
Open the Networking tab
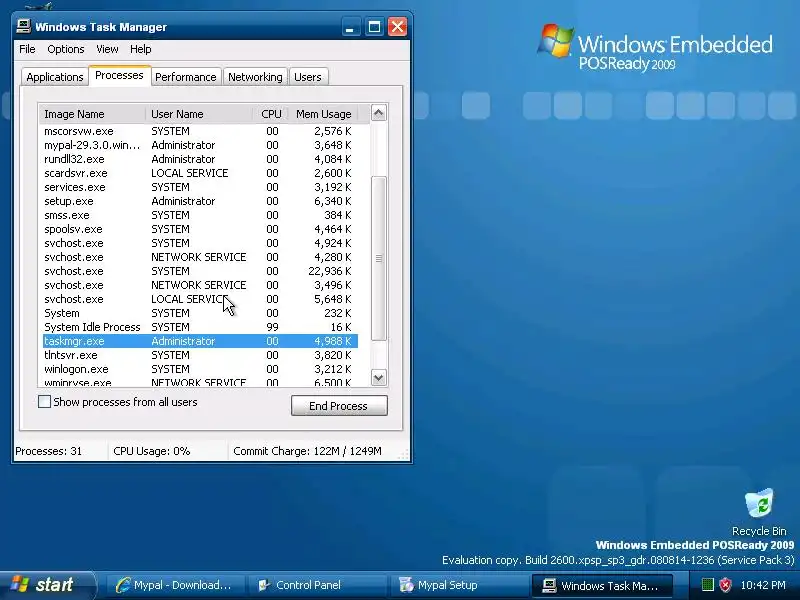[255, 77]
